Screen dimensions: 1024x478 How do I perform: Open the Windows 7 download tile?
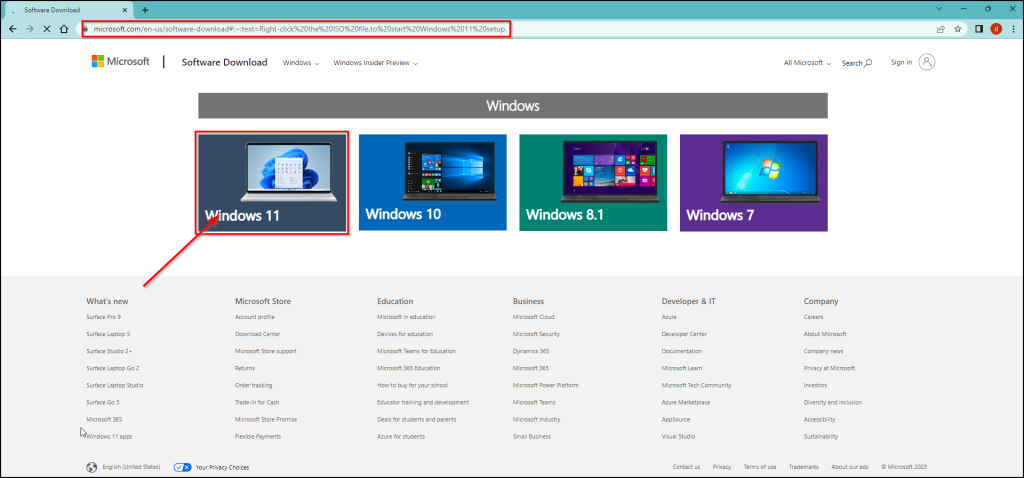(754, 183)
